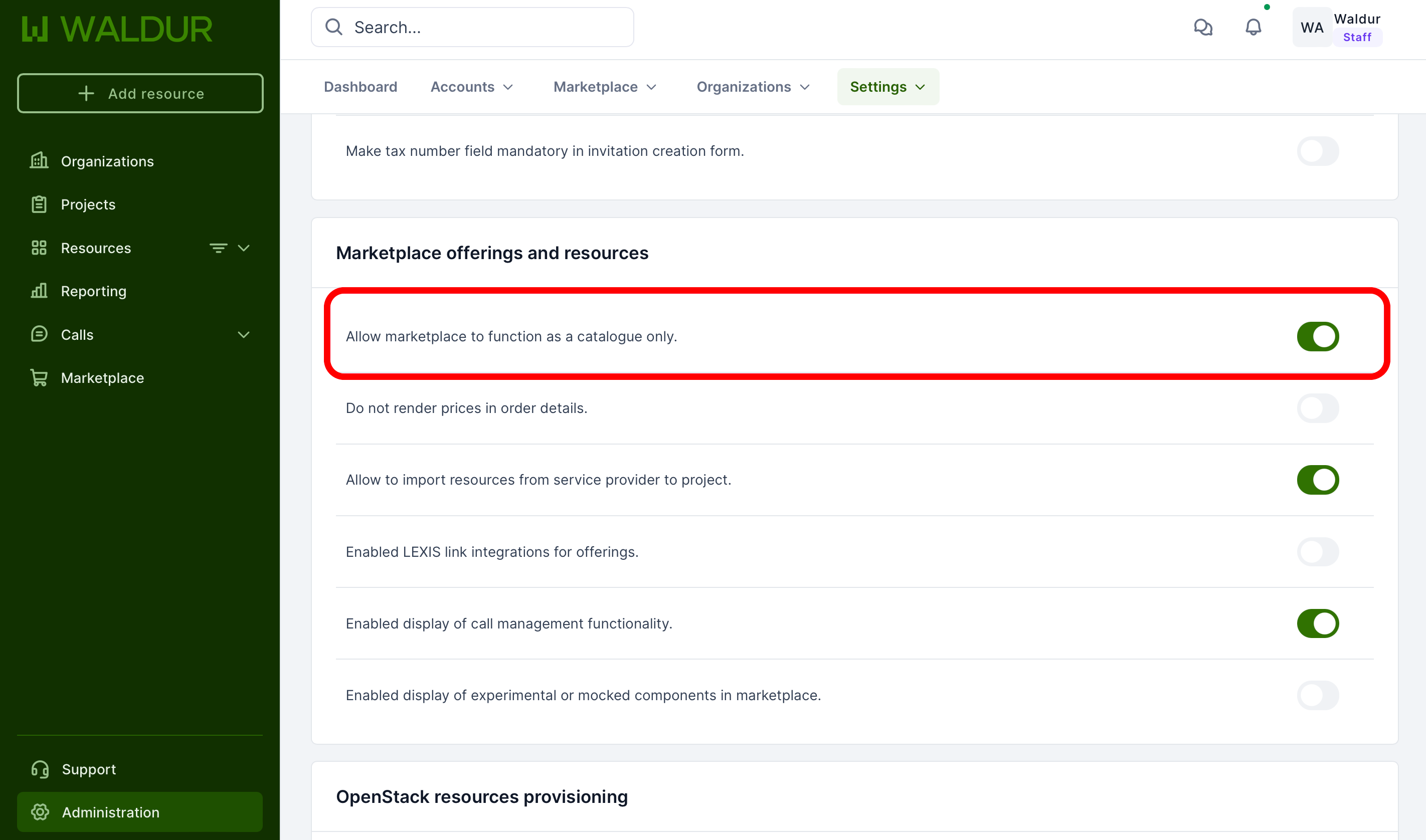Viewport: 1426px width, 840px height.
Task: Go to the Dashboard tab
Action: click(360, 87)
